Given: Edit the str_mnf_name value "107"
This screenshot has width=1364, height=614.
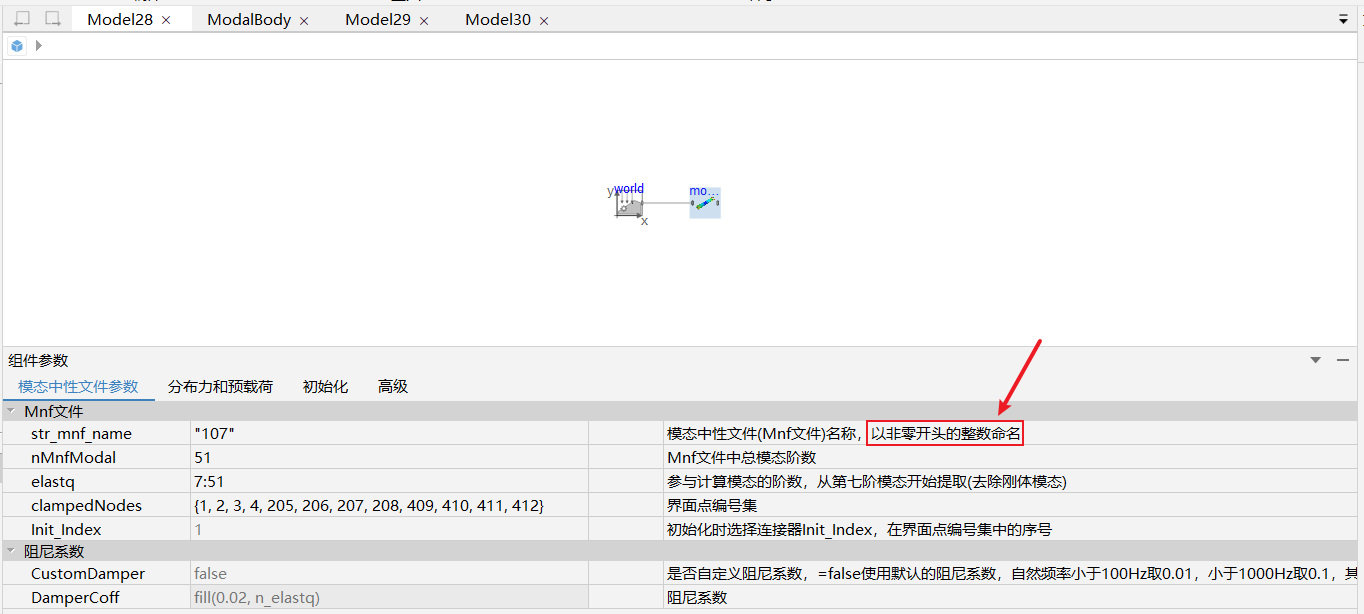Looking at the screenshot, I should click(x=389, y=433).
